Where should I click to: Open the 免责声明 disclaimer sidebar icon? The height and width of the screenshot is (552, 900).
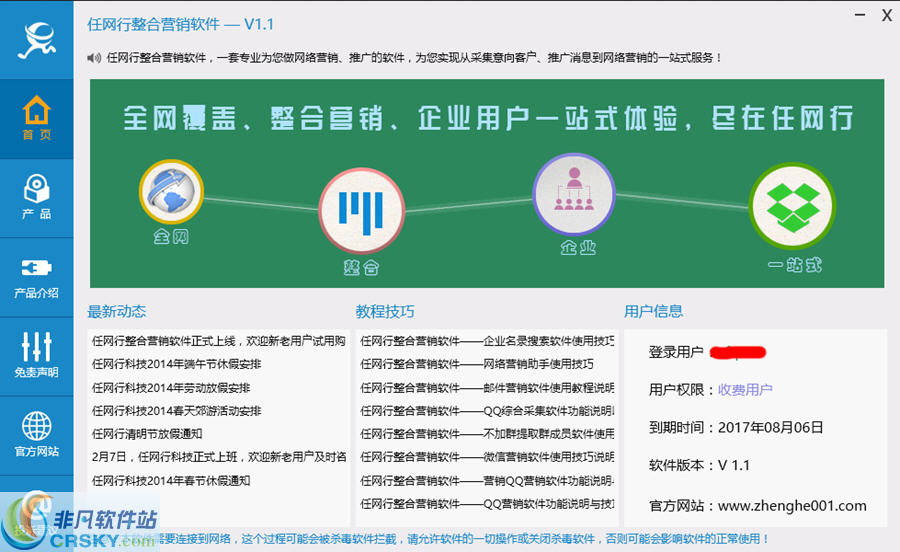[x=37, y=356]
